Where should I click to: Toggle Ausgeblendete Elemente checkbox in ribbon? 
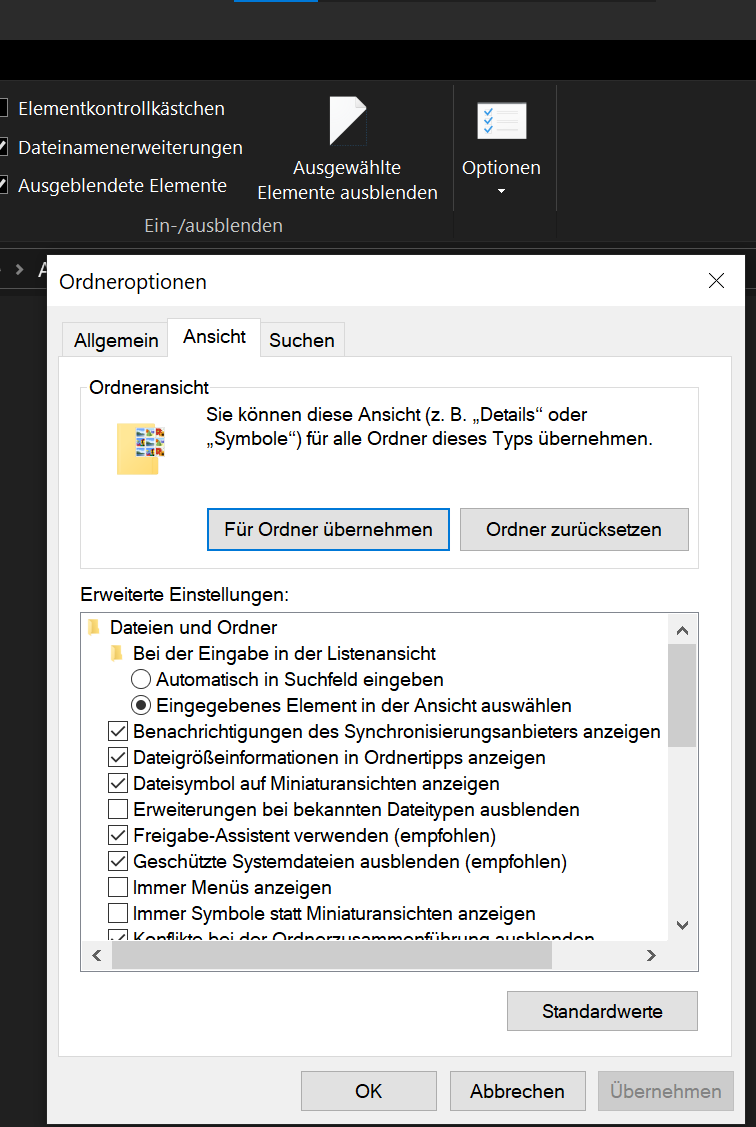point(4,185)
